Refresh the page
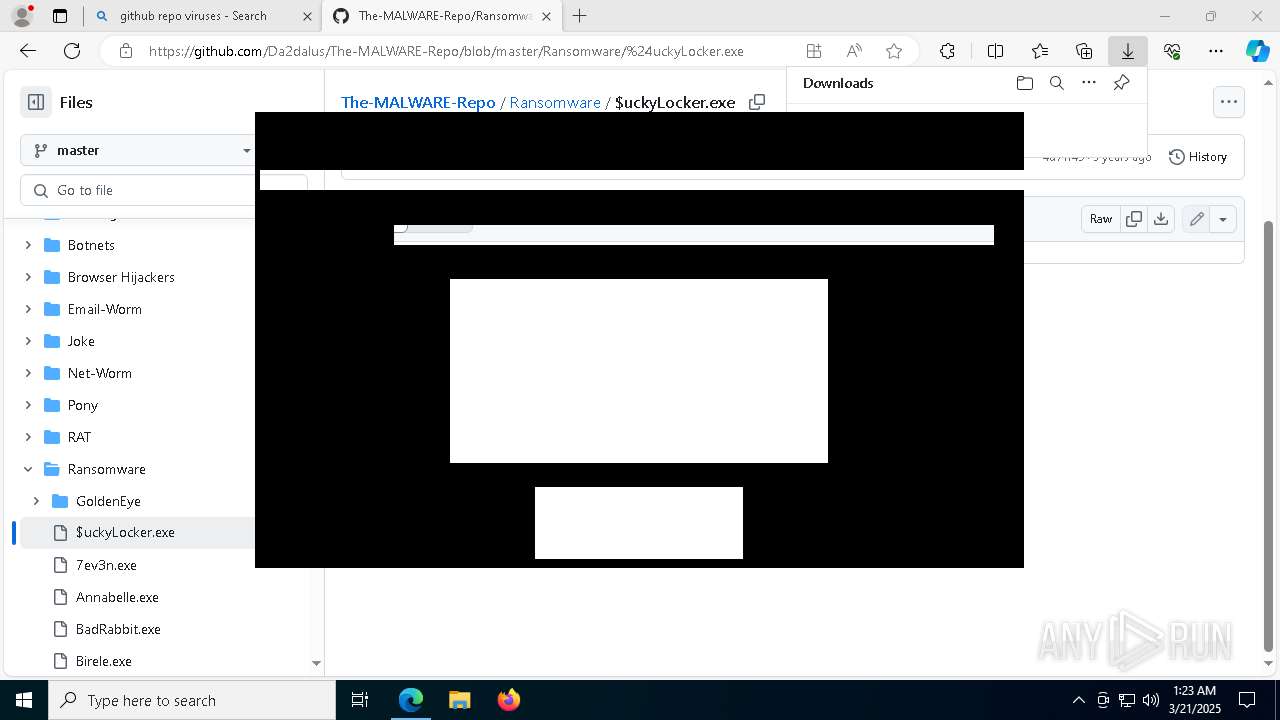 [x=72, y=51]
